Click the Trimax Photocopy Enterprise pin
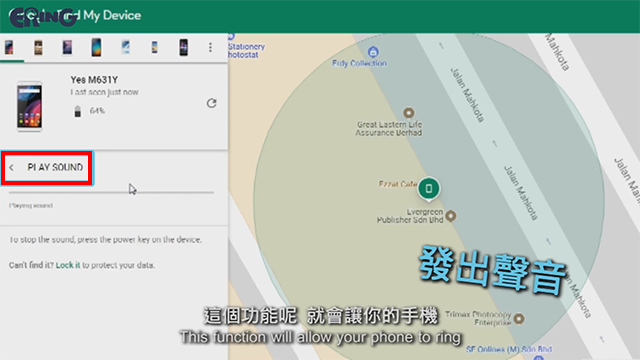Viewport: 640px width, 360px height. 519,318
